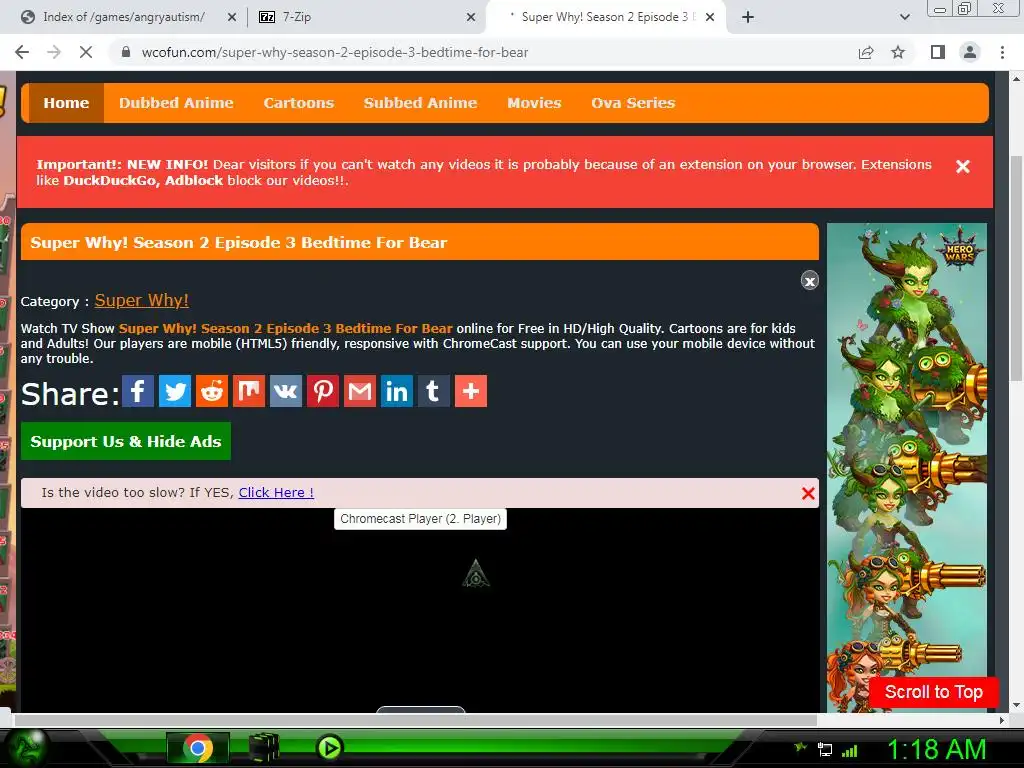Click the scroll down arrow
The height and width of the screenshot is (768, 1024).
tap(1016, 706)
